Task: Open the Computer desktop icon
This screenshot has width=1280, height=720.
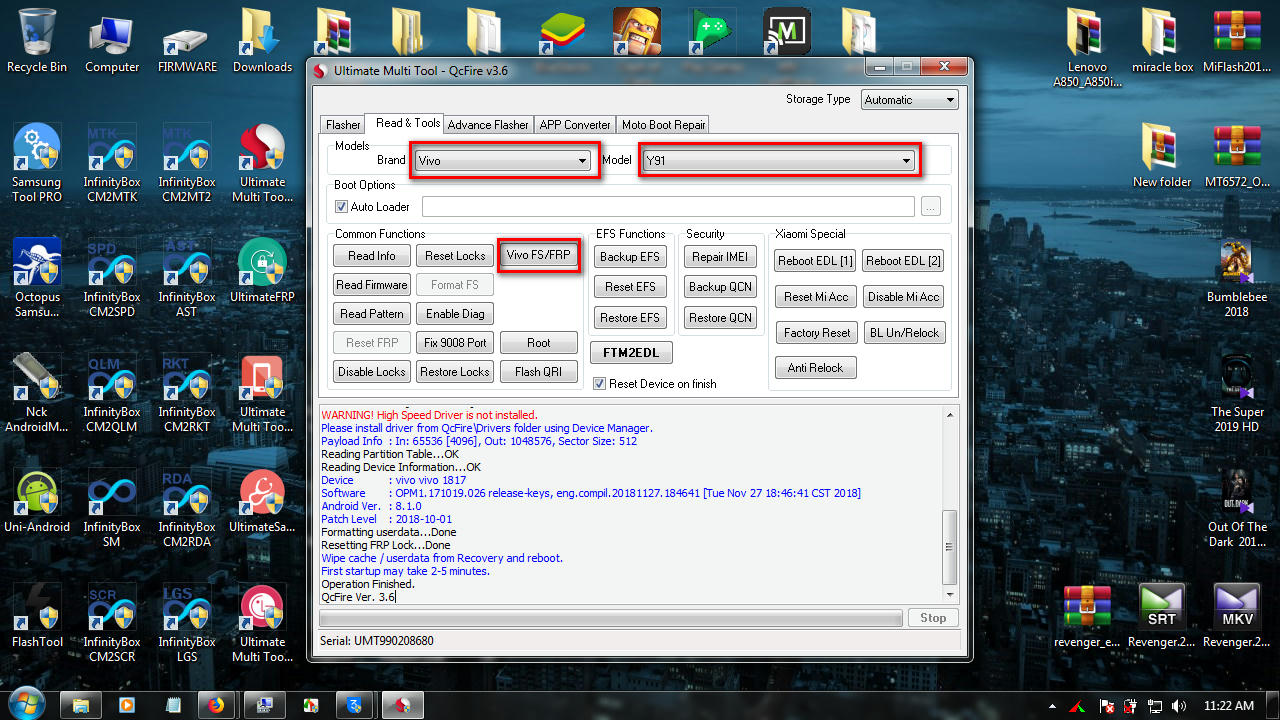Action: (x=112, y=41)
